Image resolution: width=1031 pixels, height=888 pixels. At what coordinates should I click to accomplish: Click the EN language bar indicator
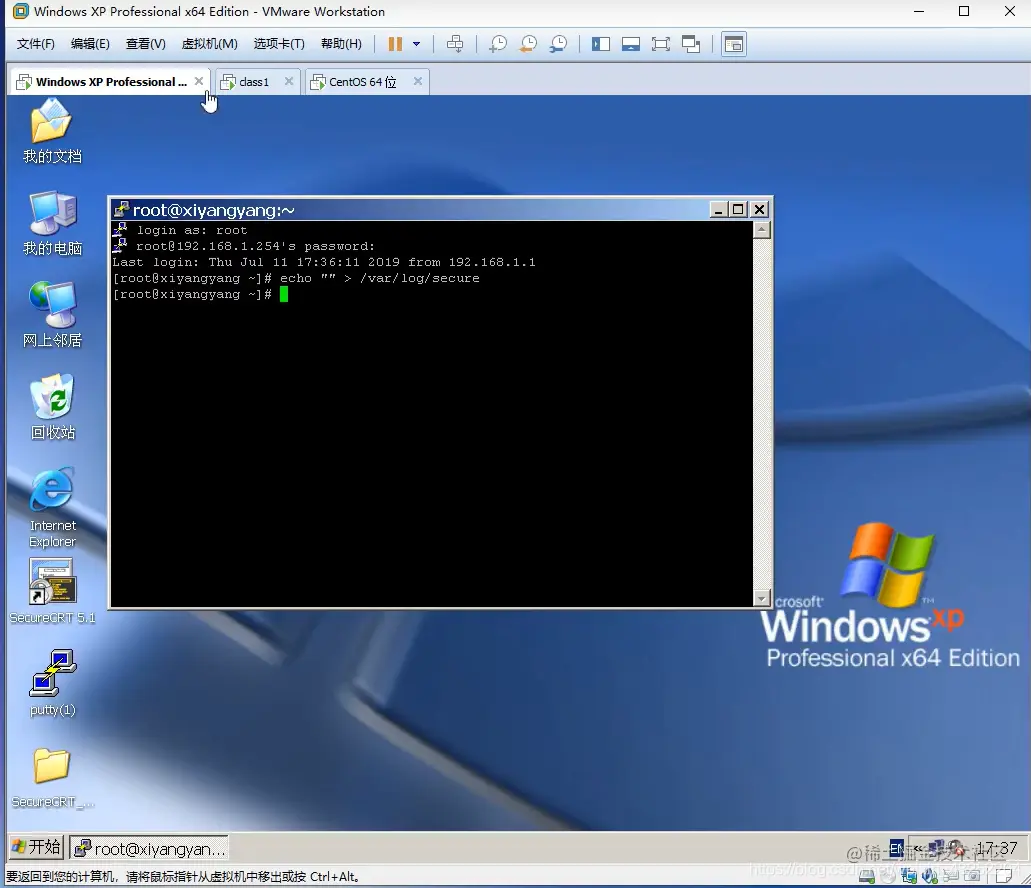pos(896,849)
